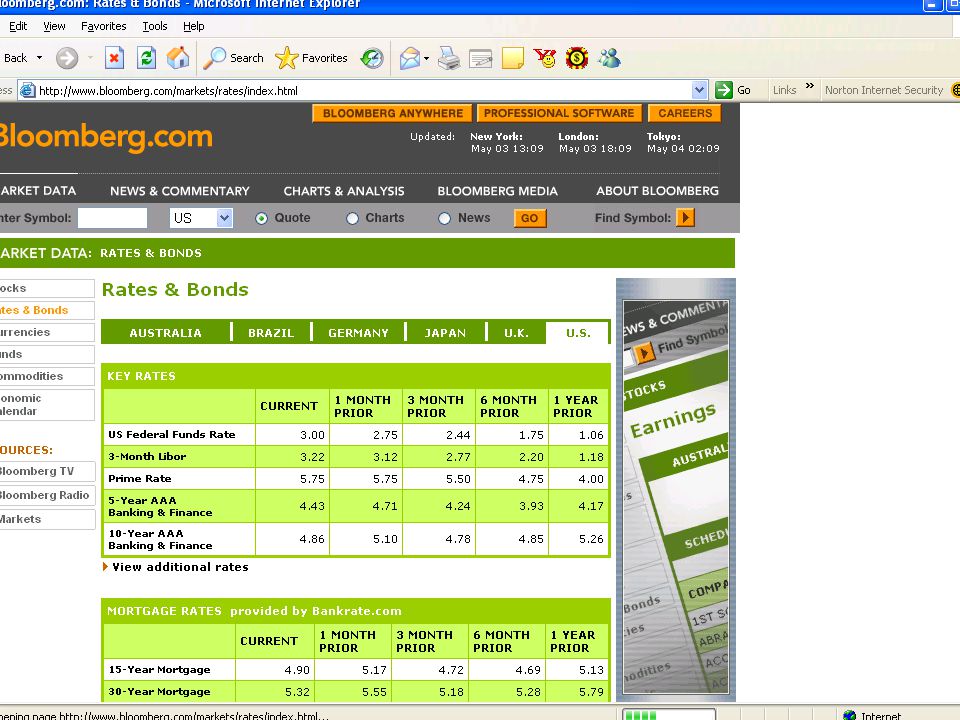Click the orange GO button

click(x=530, y=218)
